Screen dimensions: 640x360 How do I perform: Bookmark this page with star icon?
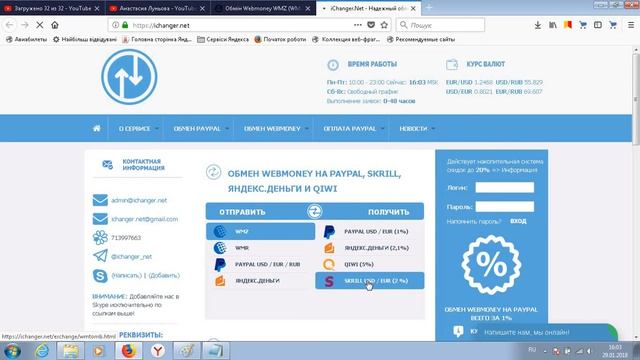point(384,25)
